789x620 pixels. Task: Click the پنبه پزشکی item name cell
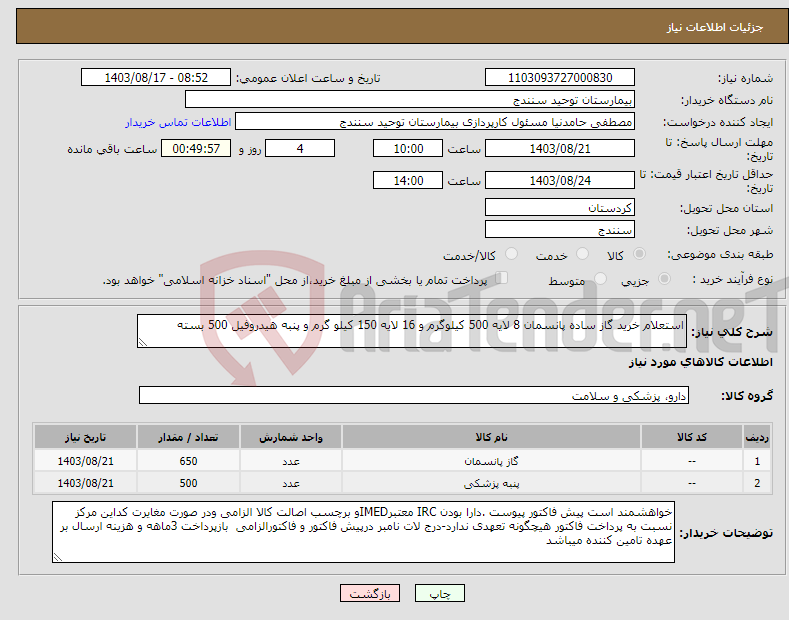point(492,483)
